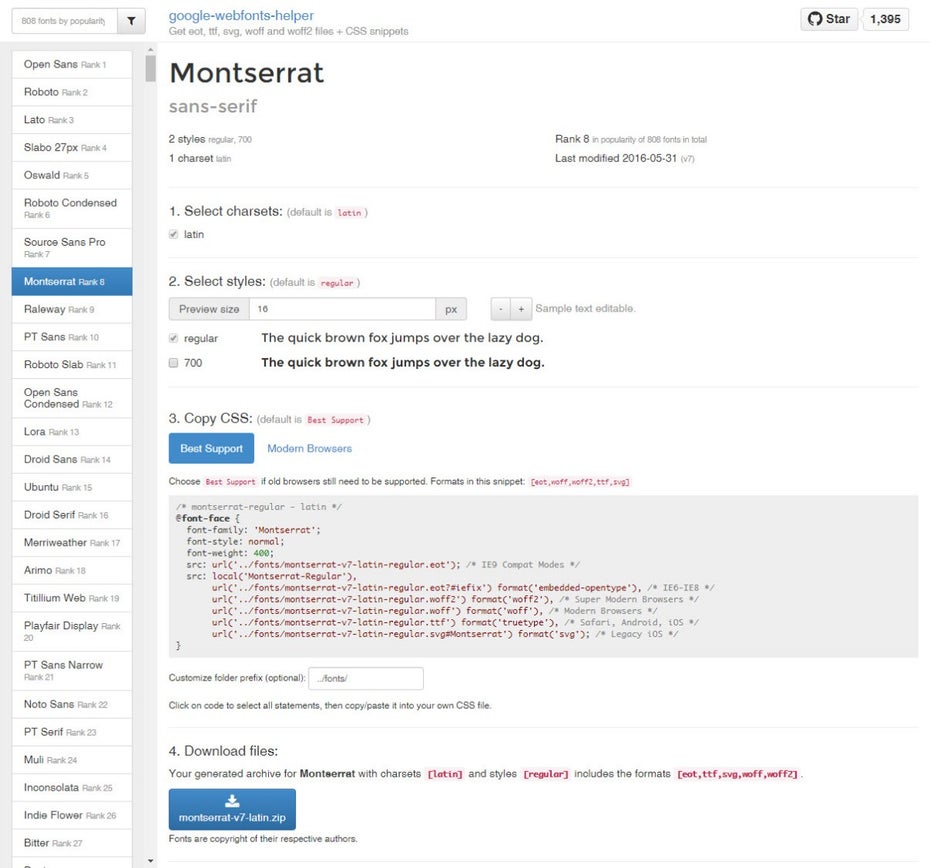The image size is (930, 868).
Task: Edit the regular style sample text
Action: (x=402, y=338)
